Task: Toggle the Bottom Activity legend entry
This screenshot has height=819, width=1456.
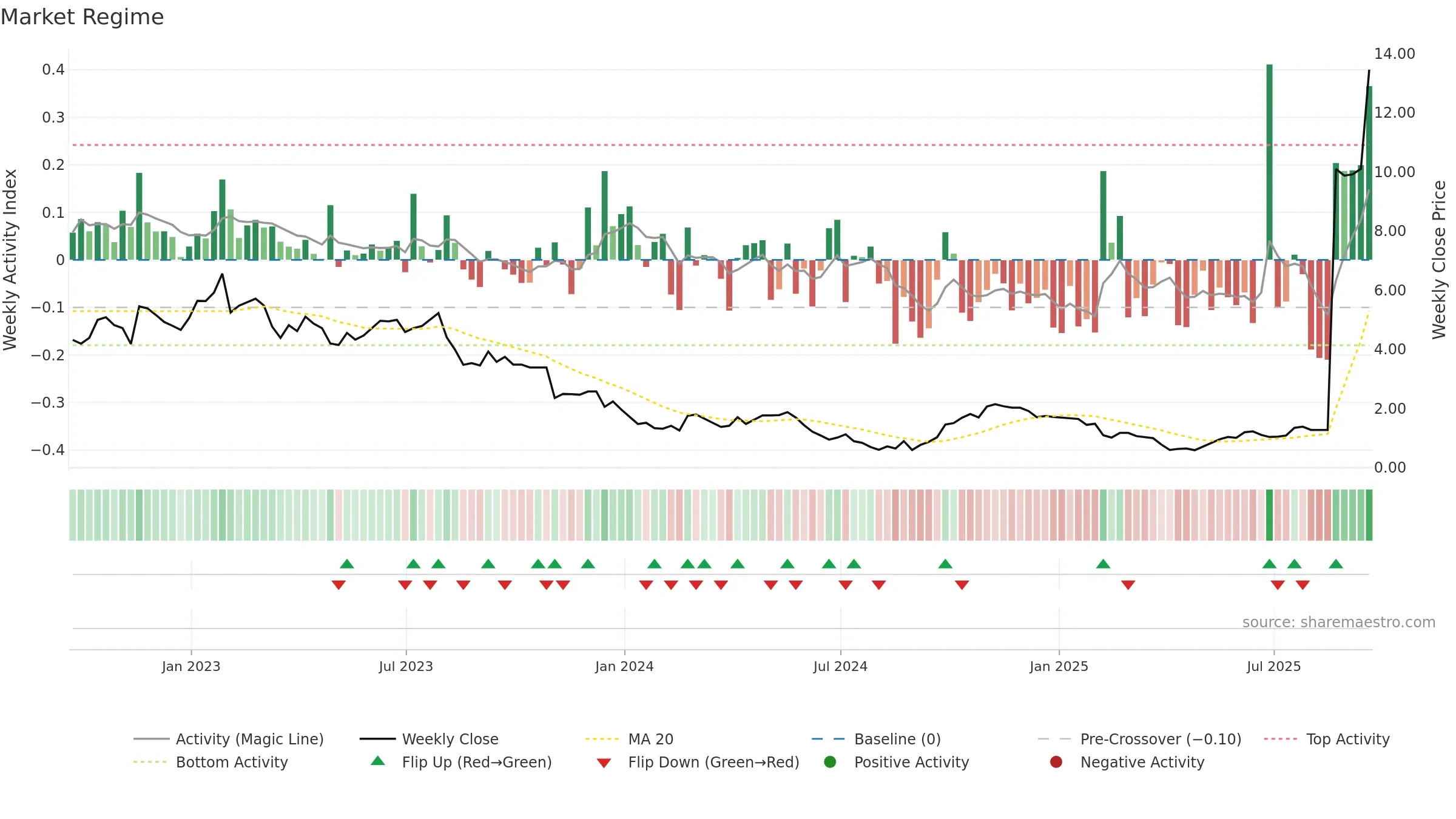Action: [211, 762]
